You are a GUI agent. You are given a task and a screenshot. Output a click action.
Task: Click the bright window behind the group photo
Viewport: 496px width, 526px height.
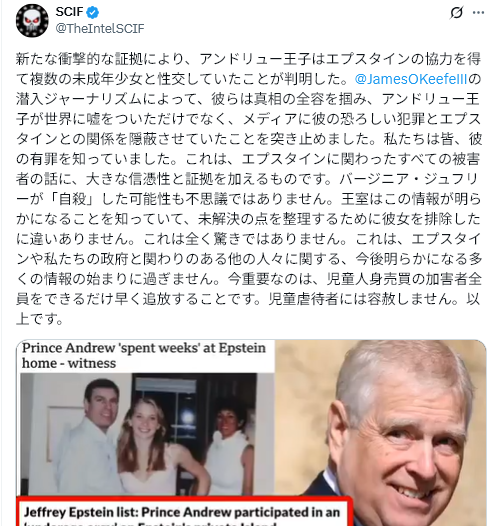point(185,418)
